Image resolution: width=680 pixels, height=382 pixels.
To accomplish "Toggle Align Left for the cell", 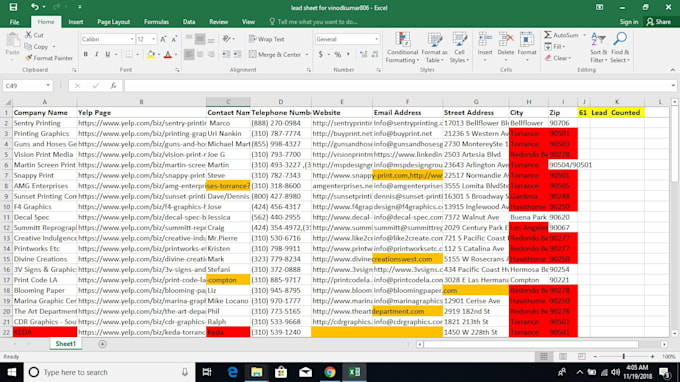I will 189,54.
